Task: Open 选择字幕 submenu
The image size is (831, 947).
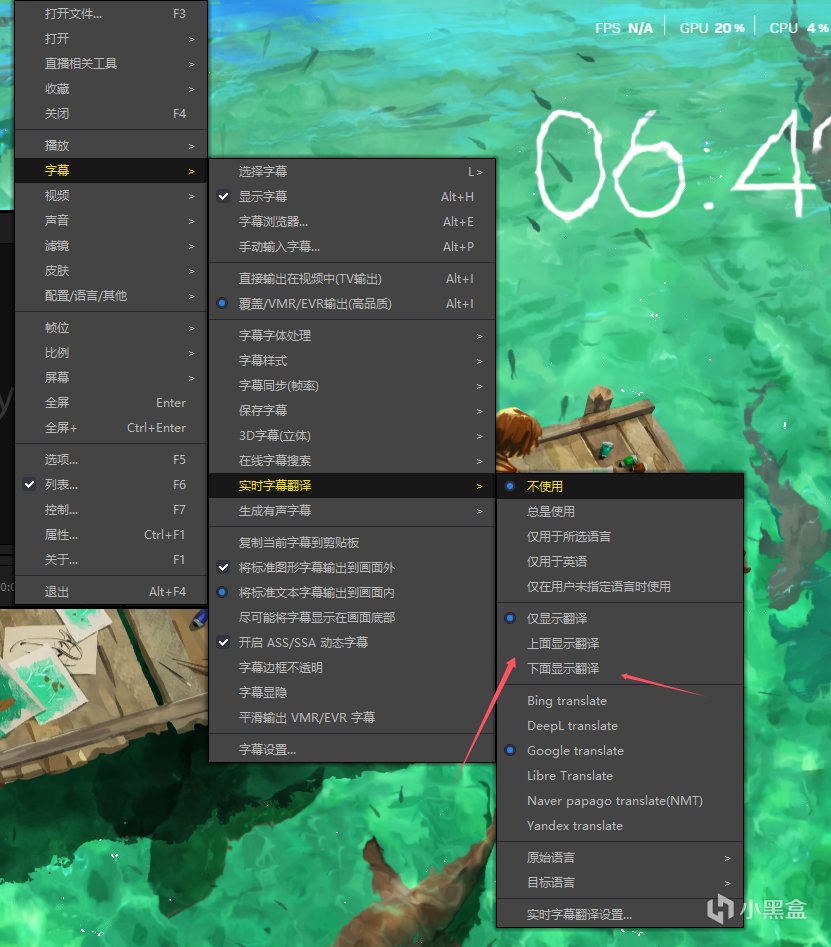Action: [352, 172]
